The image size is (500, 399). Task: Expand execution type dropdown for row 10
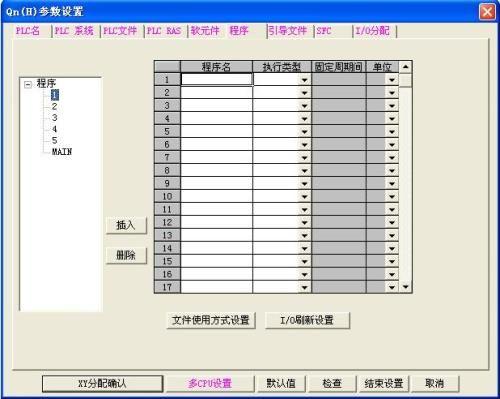(304, 197)
